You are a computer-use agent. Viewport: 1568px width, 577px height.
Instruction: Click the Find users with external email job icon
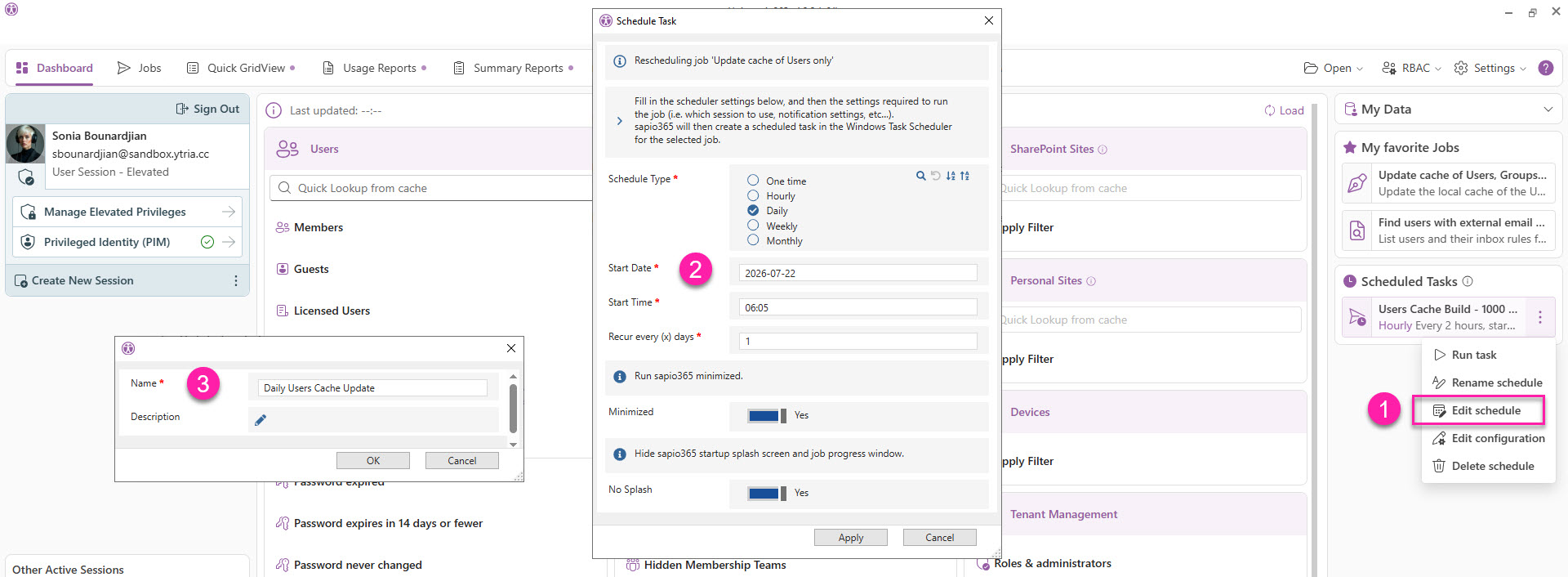1357,230
